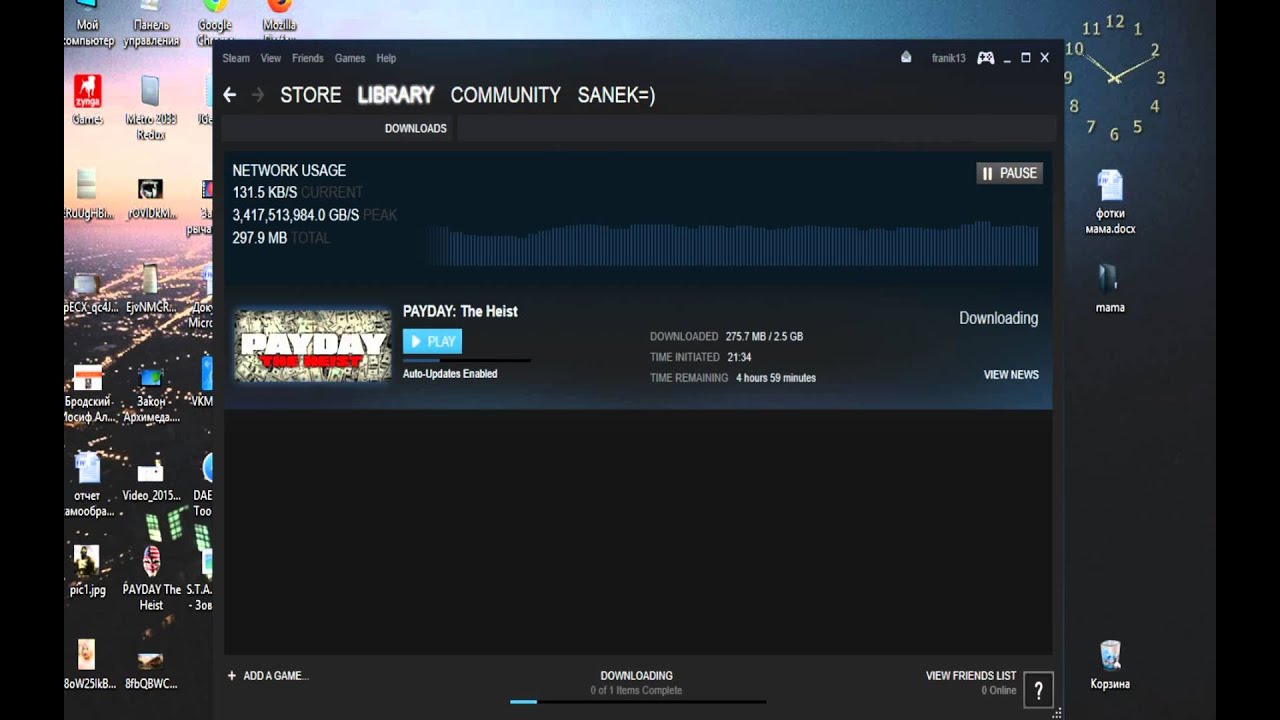
Task: Select rOVIDkM file on desktop
Action: [x=151, y=197]
